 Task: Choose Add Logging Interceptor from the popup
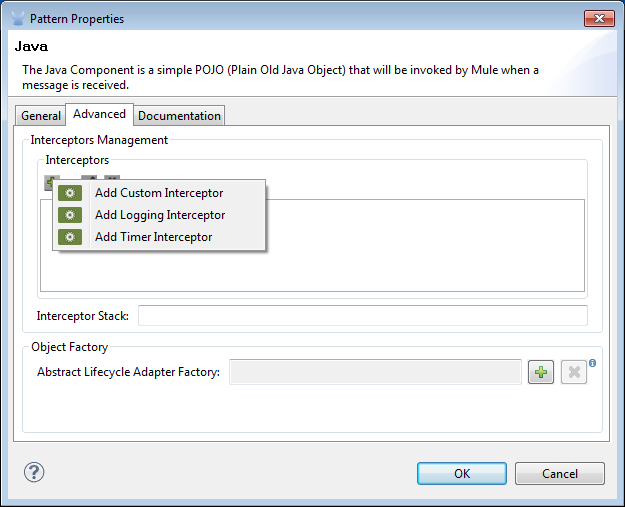pos(159,215)
